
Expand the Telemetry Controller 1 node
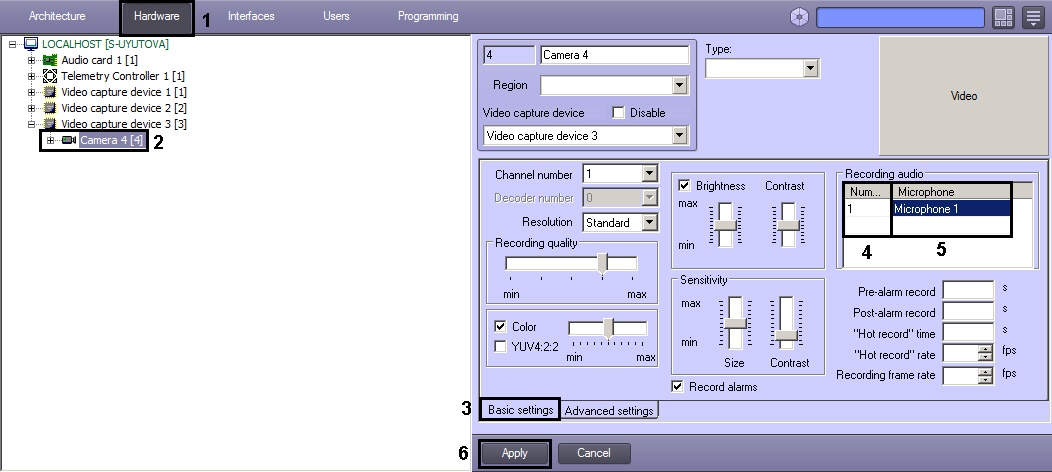click(x=31, y=76)
